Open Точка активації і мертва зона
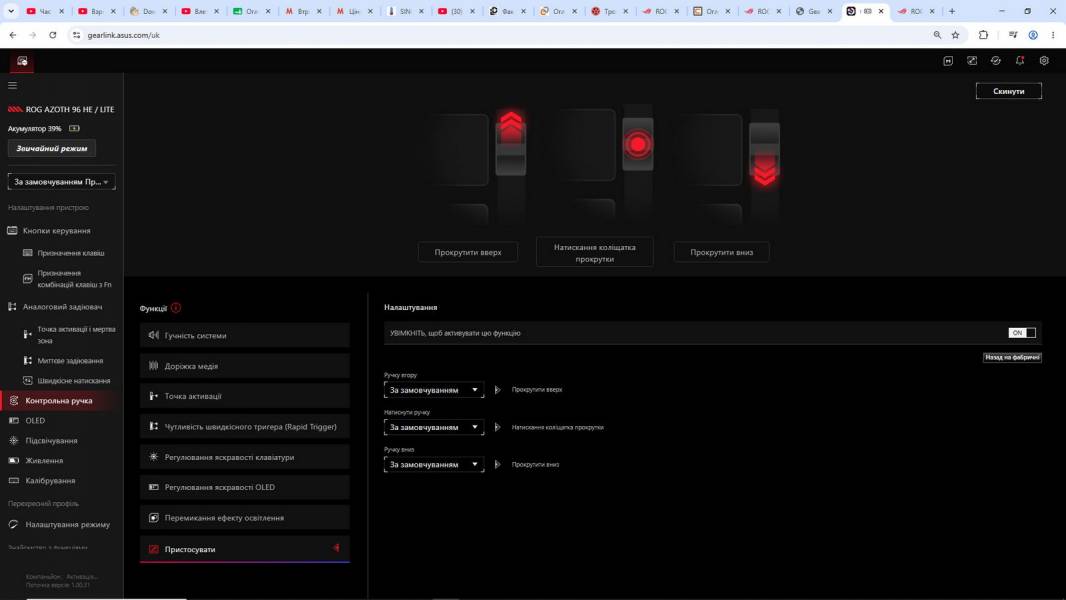The image size is (1066, 600). point(76,334)
